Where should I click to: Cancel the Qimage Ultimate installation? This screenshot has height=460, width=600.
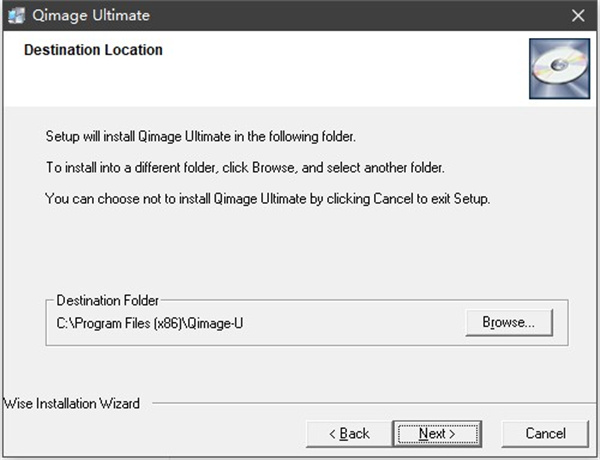click(546, 433)
